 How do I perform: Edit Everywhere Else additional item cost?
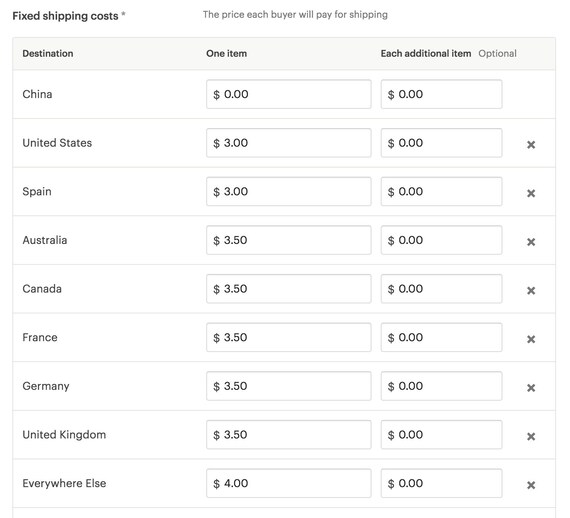441,483
